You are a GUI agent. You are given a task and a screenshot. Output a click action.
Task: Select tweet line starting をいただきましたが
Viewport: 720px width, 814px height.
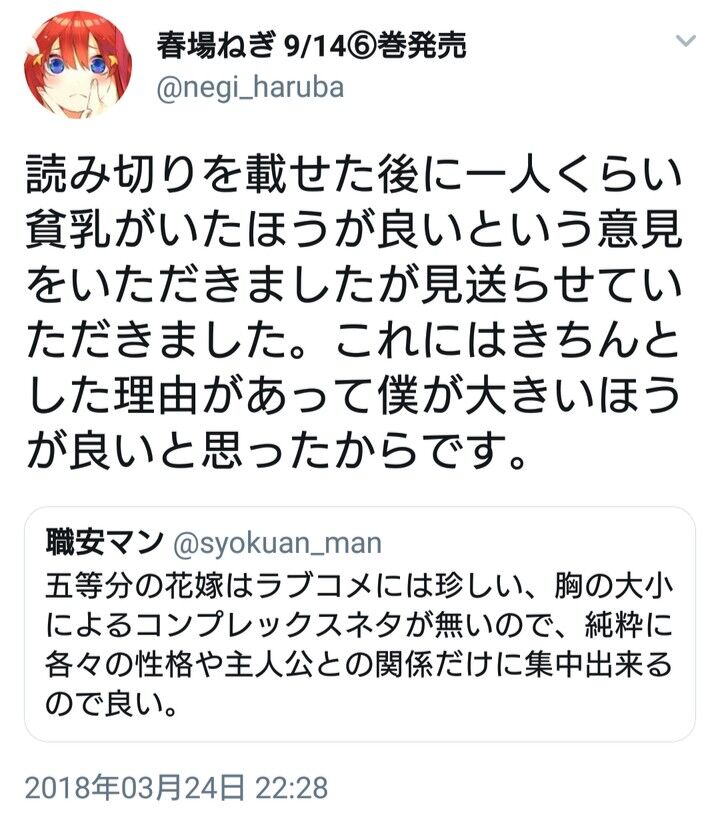coord(354,286)
